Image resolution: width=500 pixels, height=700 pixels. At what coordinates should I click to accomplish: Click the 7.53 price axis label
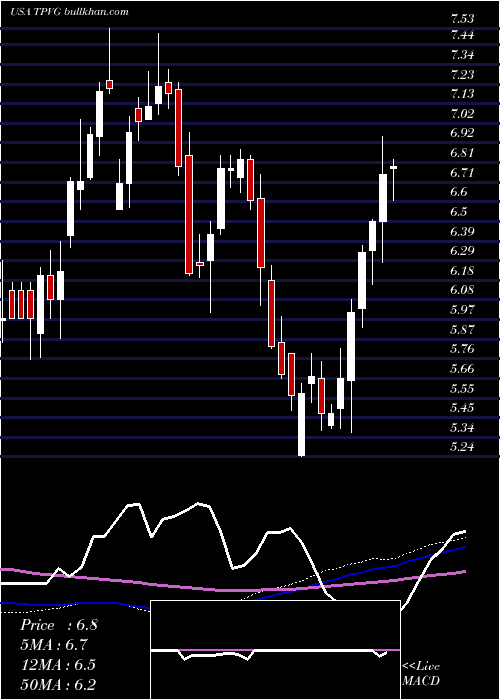pyautogui.click(x=462, y=19)
